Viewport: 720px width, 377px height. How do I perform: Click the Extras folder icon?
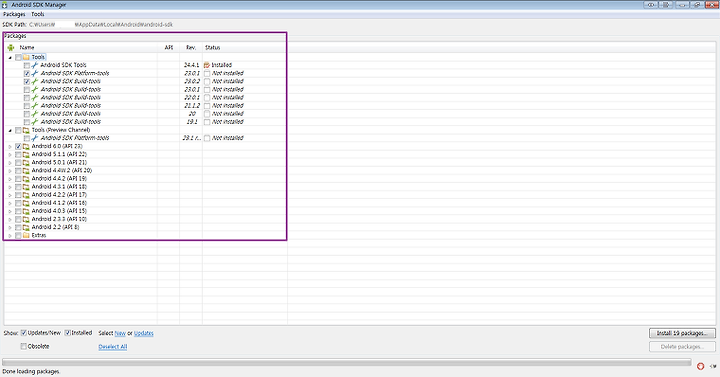[26, 236]
